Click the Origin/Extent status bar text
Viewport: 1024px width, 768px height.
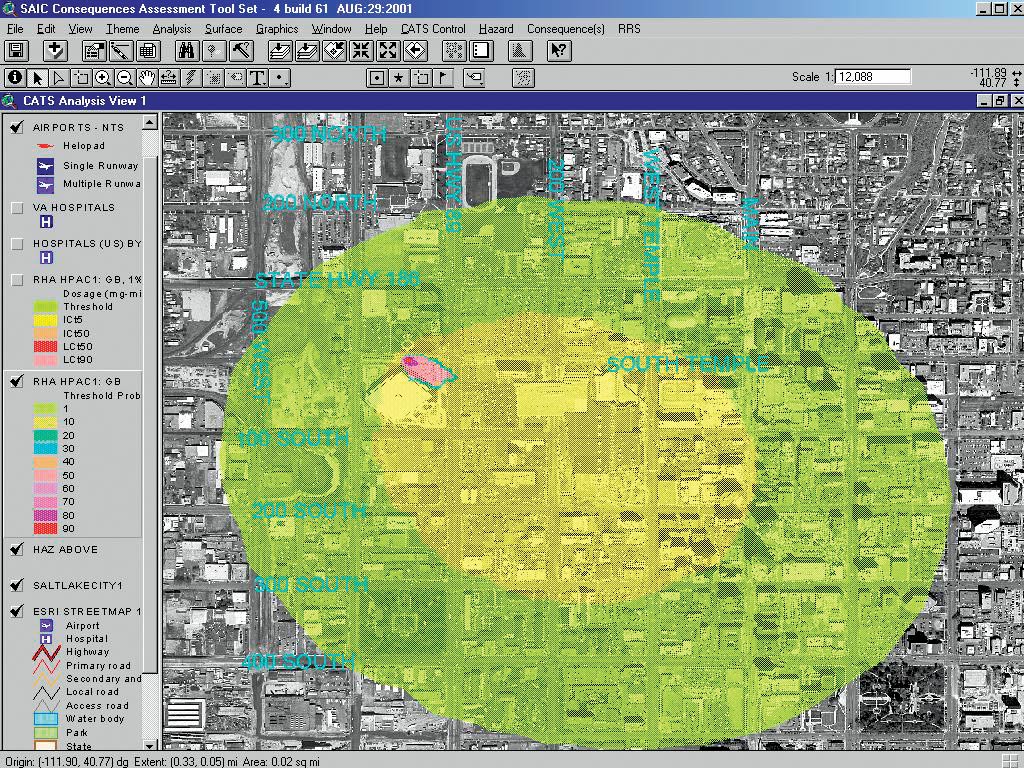click(x=162, y=761)
